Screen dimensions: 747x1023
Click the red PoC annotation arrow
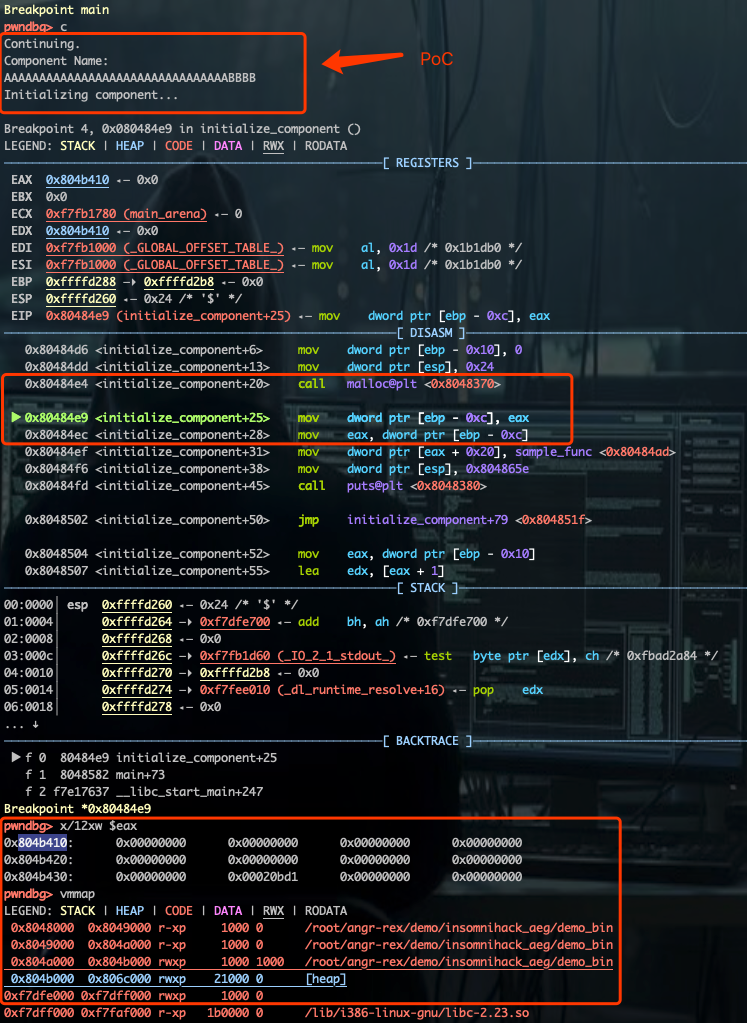click(x=362, y=60)
